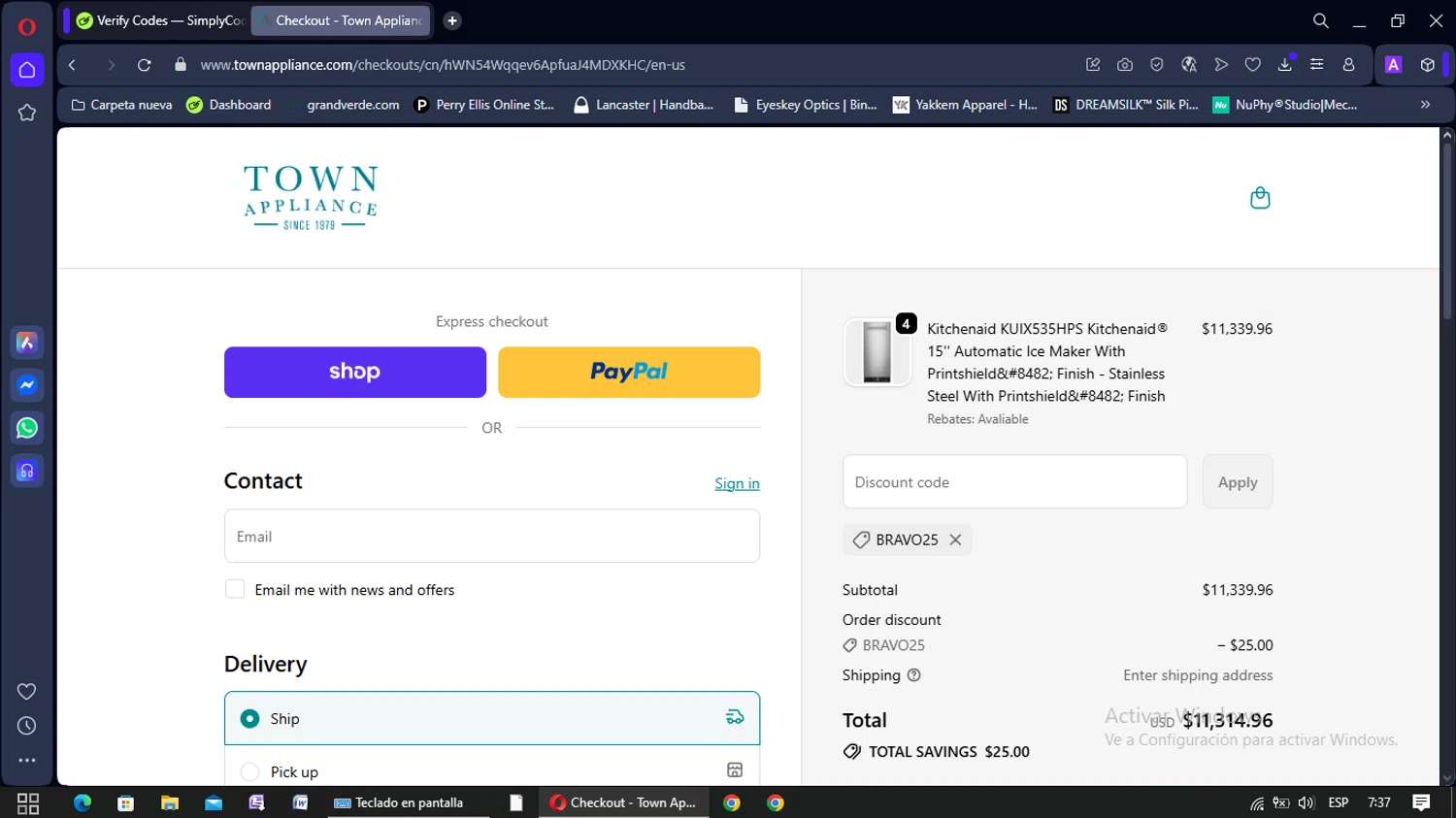Image resolution: width=1456 pixels, height=818 pixels.
Task: Focus the Email input field
Action: tap(492, 536)
